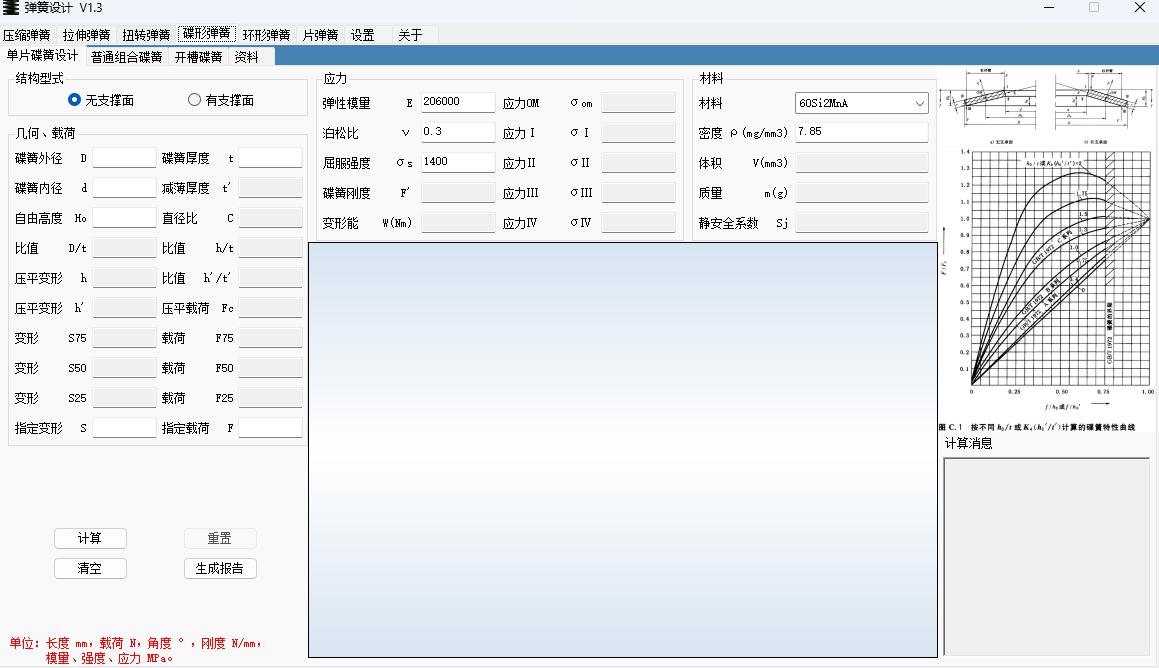Image resolution: width=1159 pixels, height=668 pixels.
Task: Select the 扭转弹簧 menu item
Action: coord(145,33)
